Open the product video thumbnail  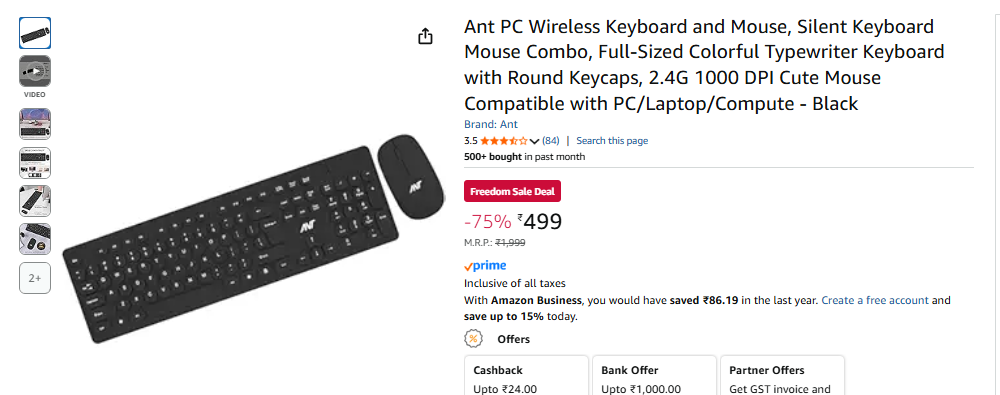(x=35, y=71)
